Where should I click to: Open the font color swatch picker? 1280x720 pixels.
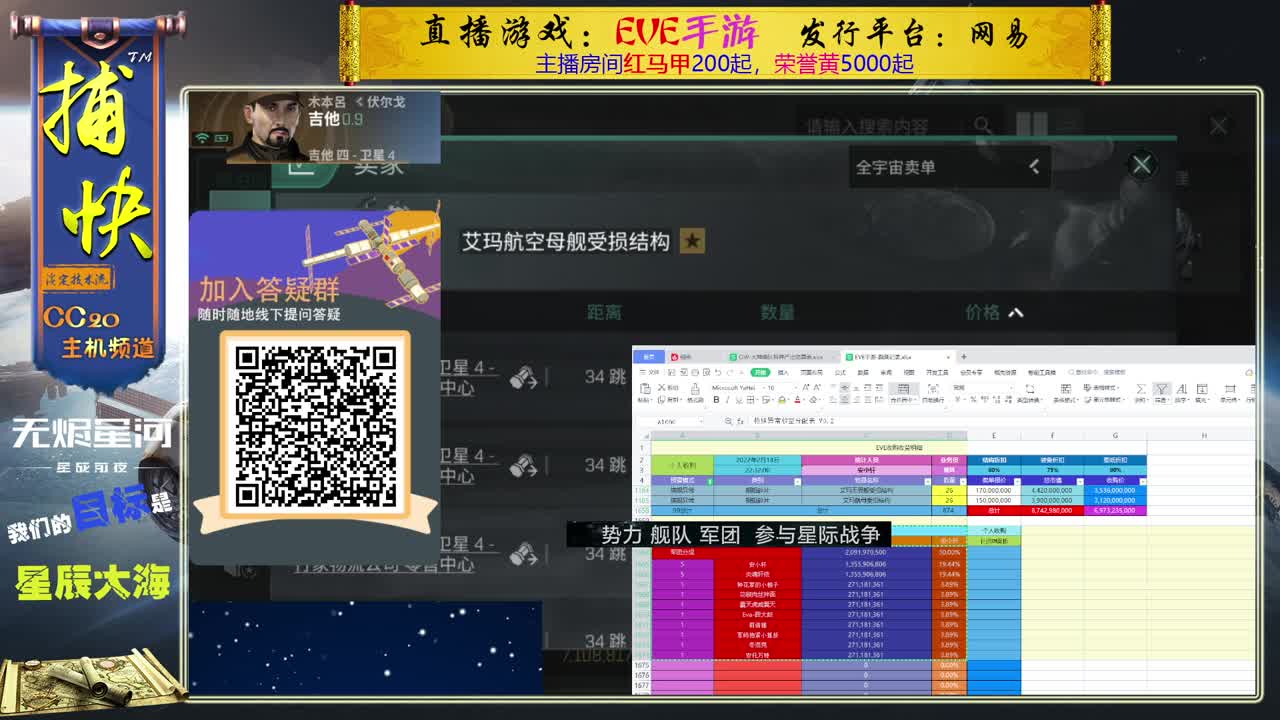(797, 400)
